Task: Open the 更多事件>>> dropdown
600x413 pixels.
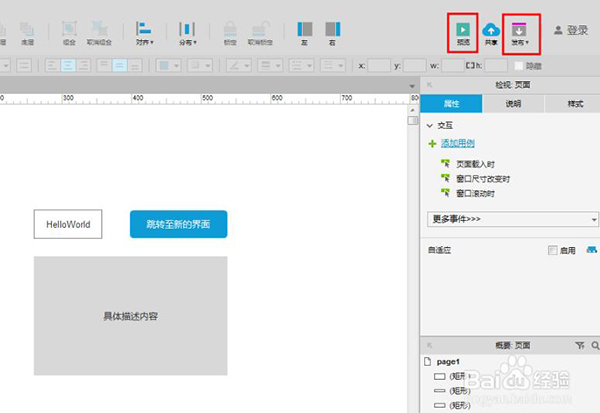Action: coord(511,218)
